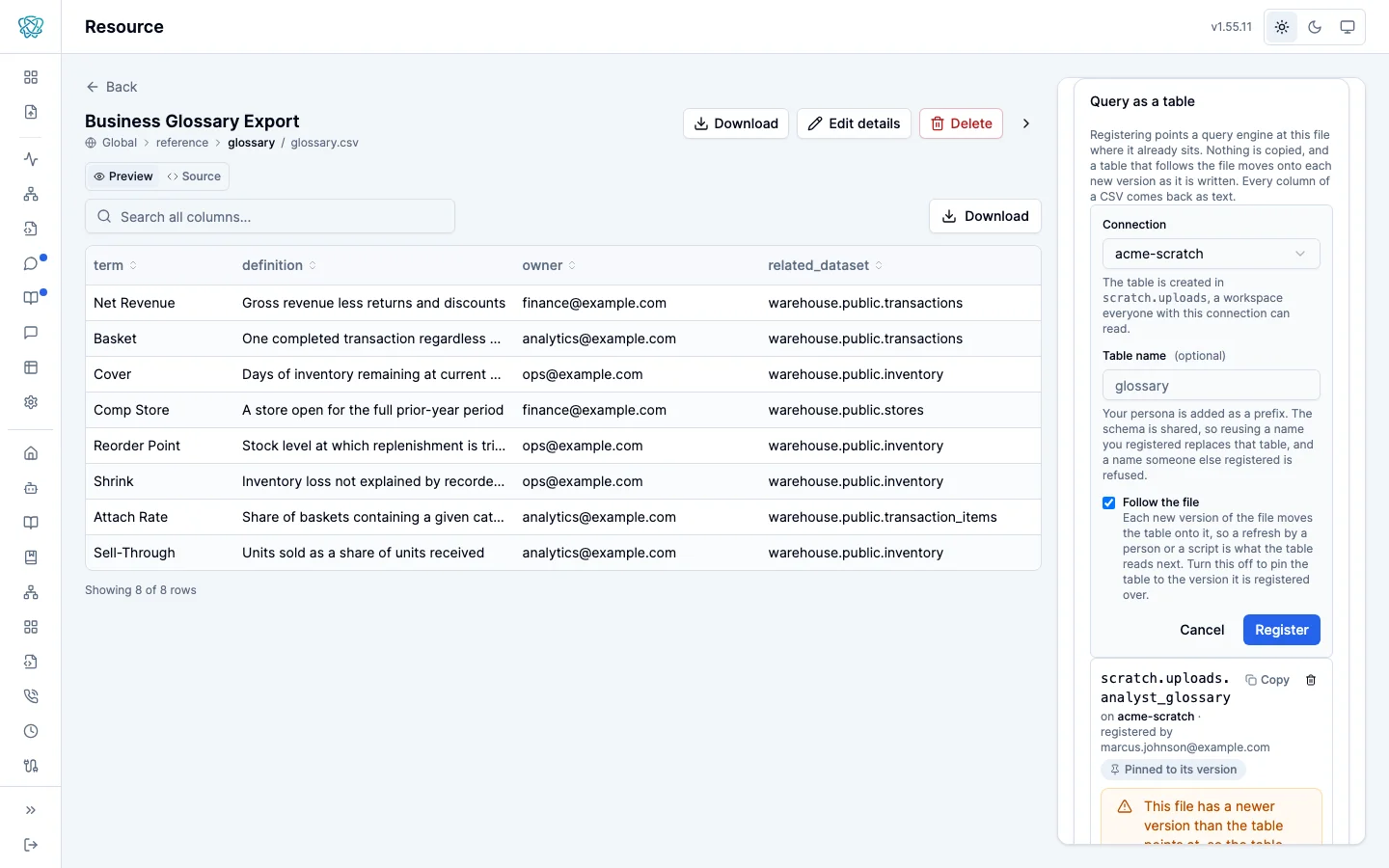Sort by the definition column
Image resolution: width=1389 pixels, height=868 pixels.
coord(279,265)
